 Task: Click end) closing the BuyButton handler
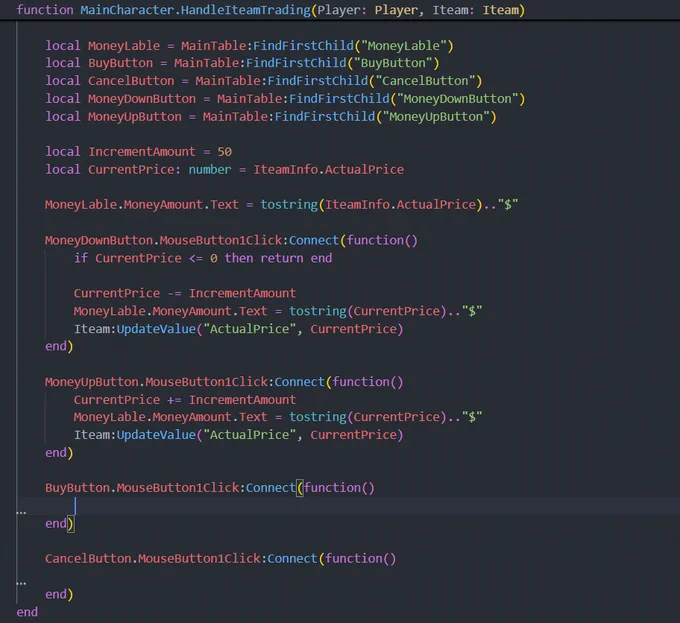tap(59, 524)
